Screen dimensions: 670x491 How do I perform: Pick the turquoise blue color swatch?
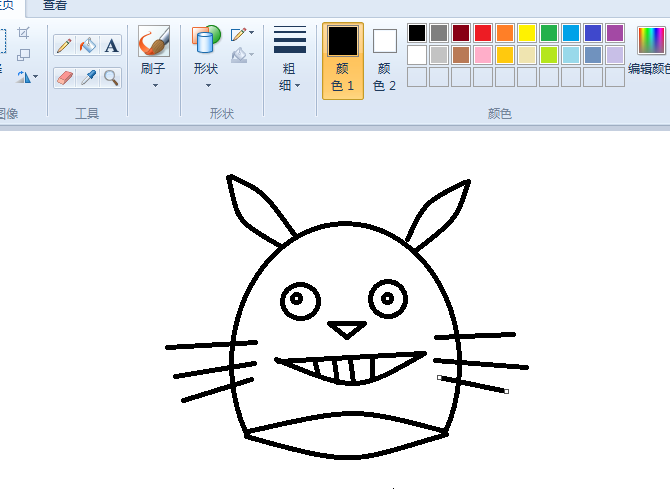[x=571, y=33]
